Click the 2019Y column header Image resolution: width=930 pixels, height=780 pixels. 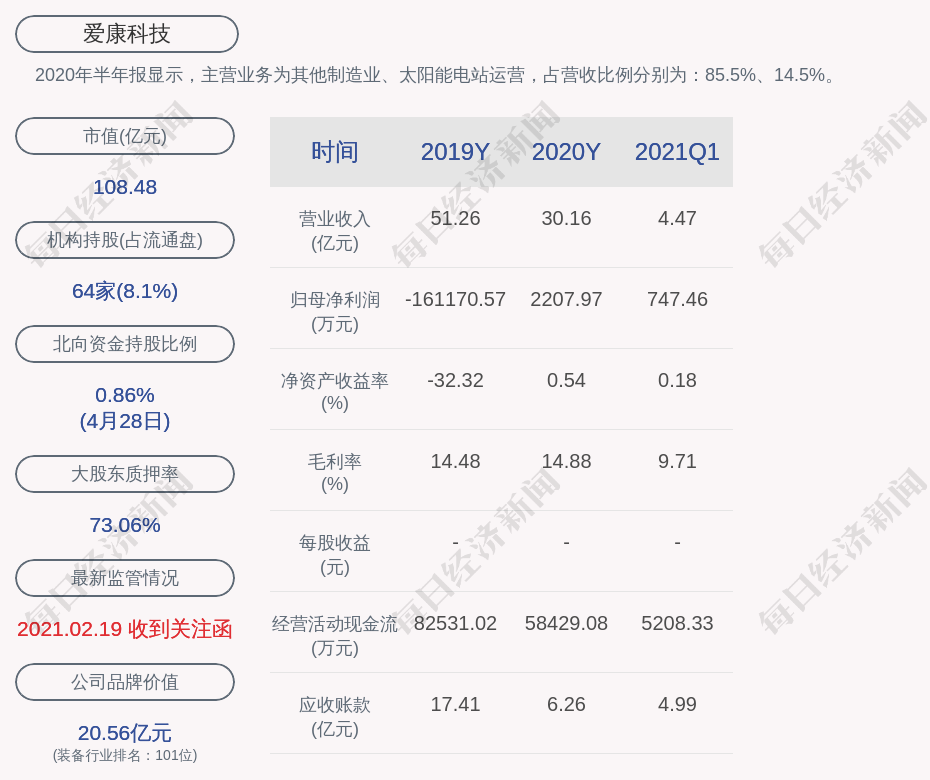pos(456,152)
